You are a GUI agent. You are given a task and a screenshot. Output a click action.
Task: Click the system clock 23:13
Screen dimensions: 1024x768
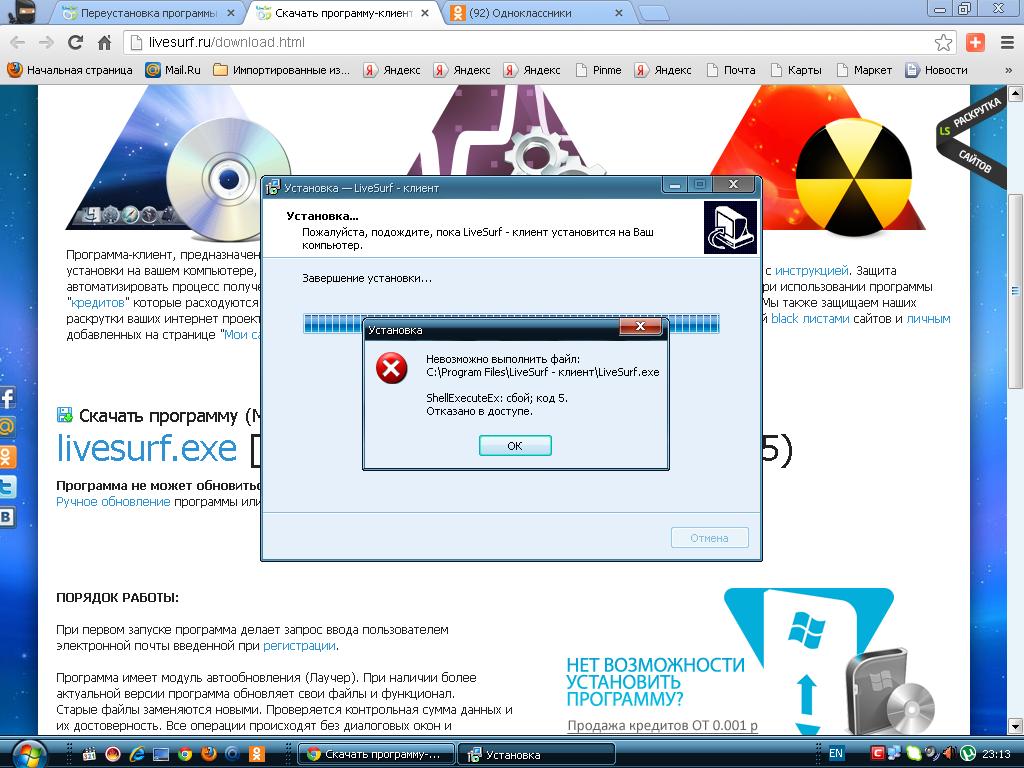click(x=996, y=754)
